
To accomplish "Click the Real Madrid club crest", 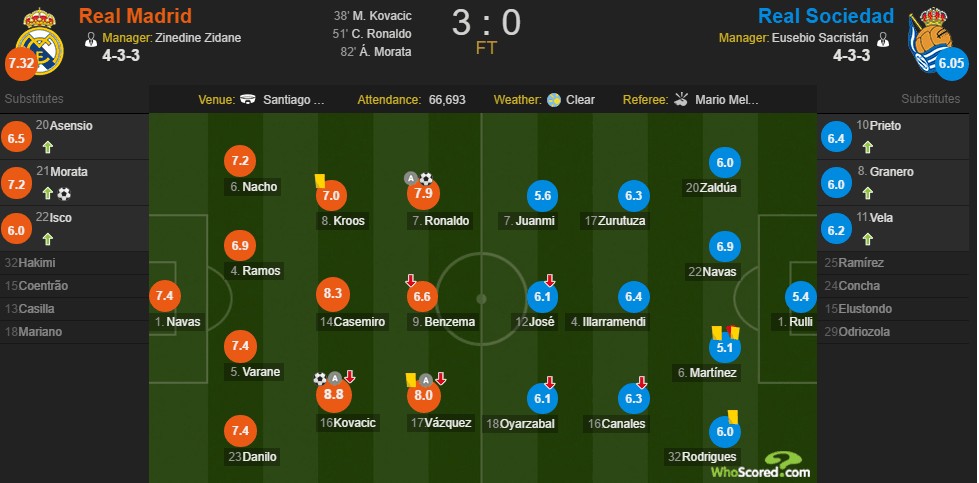I will (x=39, y=41).
